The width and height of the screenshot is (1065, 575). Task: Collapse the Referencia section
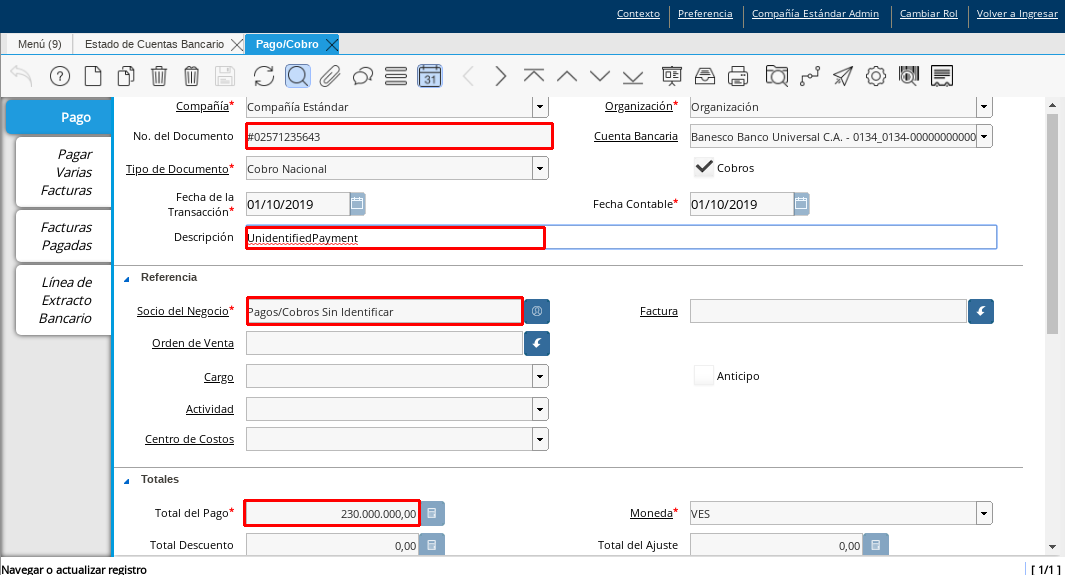click(127, 277)
